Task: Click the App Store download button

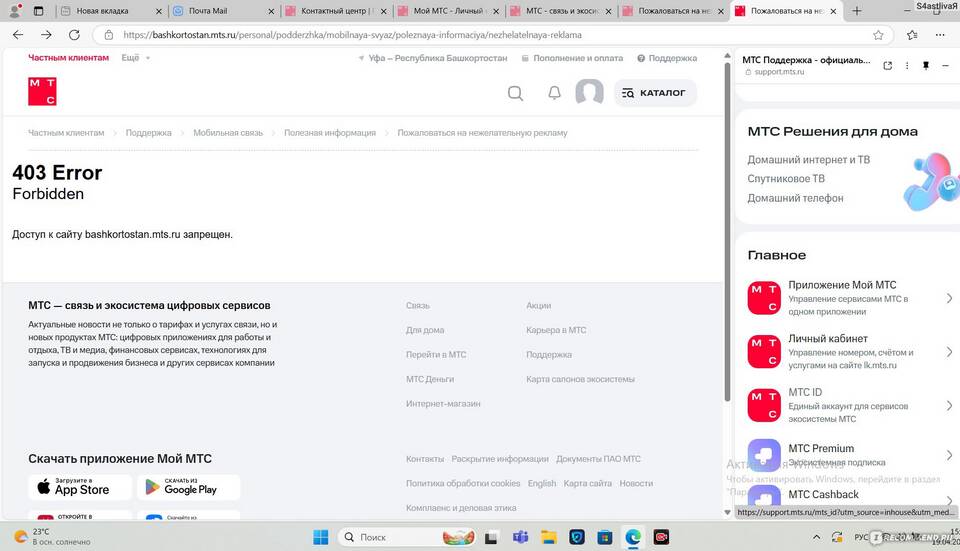Action: tap(80, 487)
